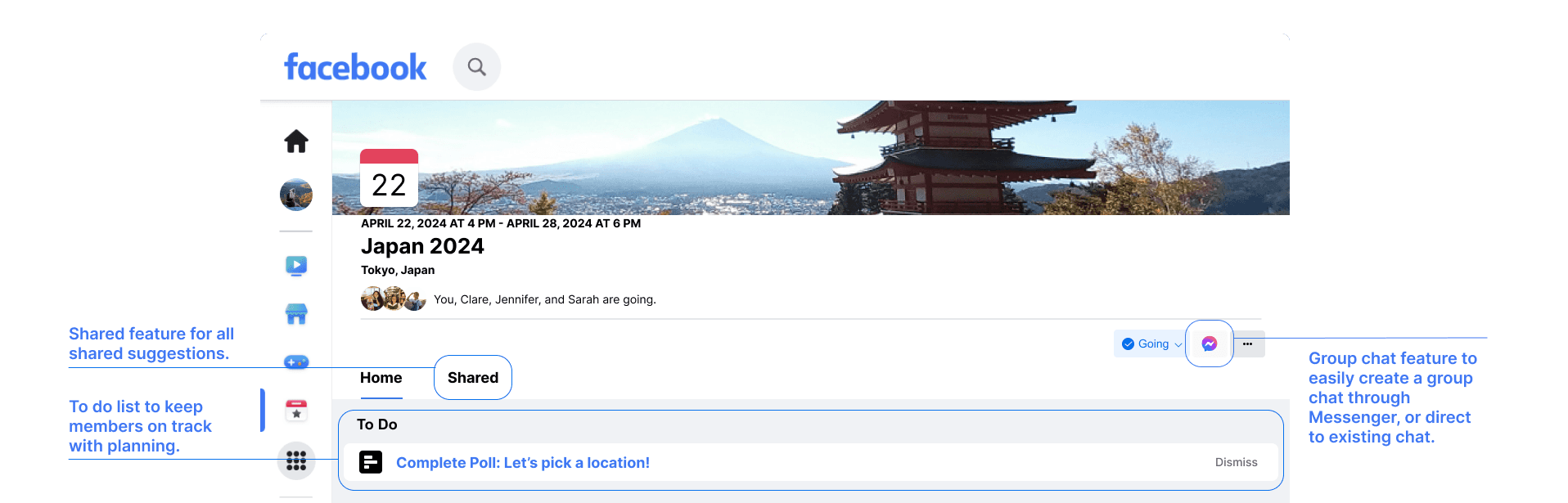Screen dimensions: 1568x503
Task: Click 'You, Clare, Jennifer, and Sarah are going'
Action: (545, 299)
